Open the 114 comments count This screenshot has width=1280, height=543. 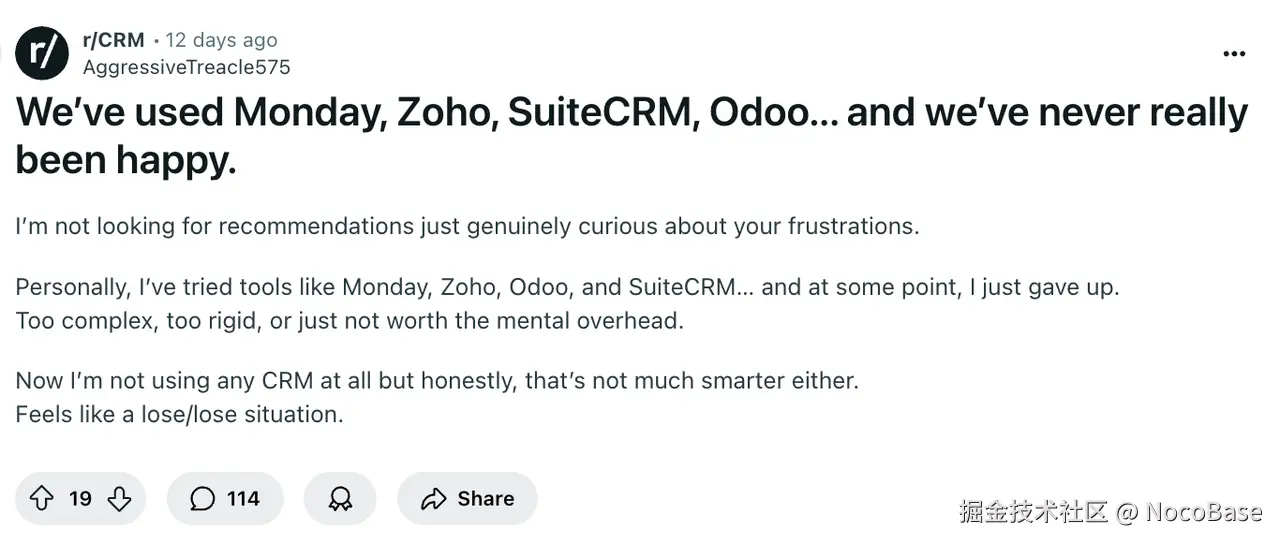243,498
